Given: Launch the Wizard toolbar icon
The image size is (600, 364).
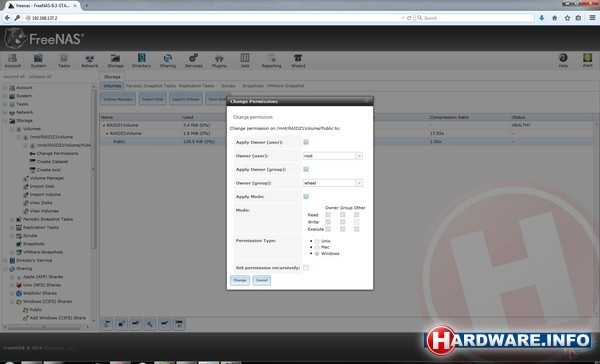Looking at the screenshot, I should (x=298, y=60).
